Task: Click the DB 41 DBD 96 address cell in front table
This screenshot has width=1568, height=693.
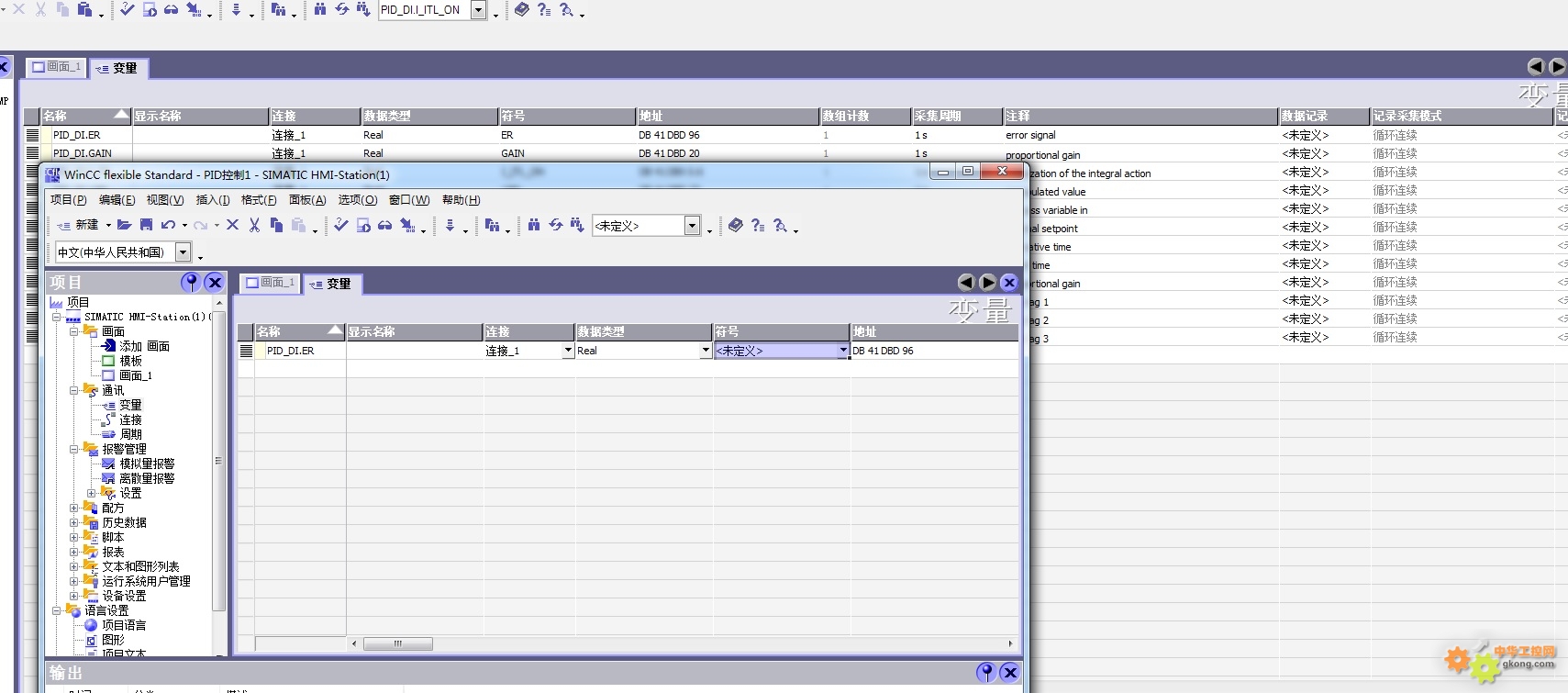Action: tap(934, 351)
